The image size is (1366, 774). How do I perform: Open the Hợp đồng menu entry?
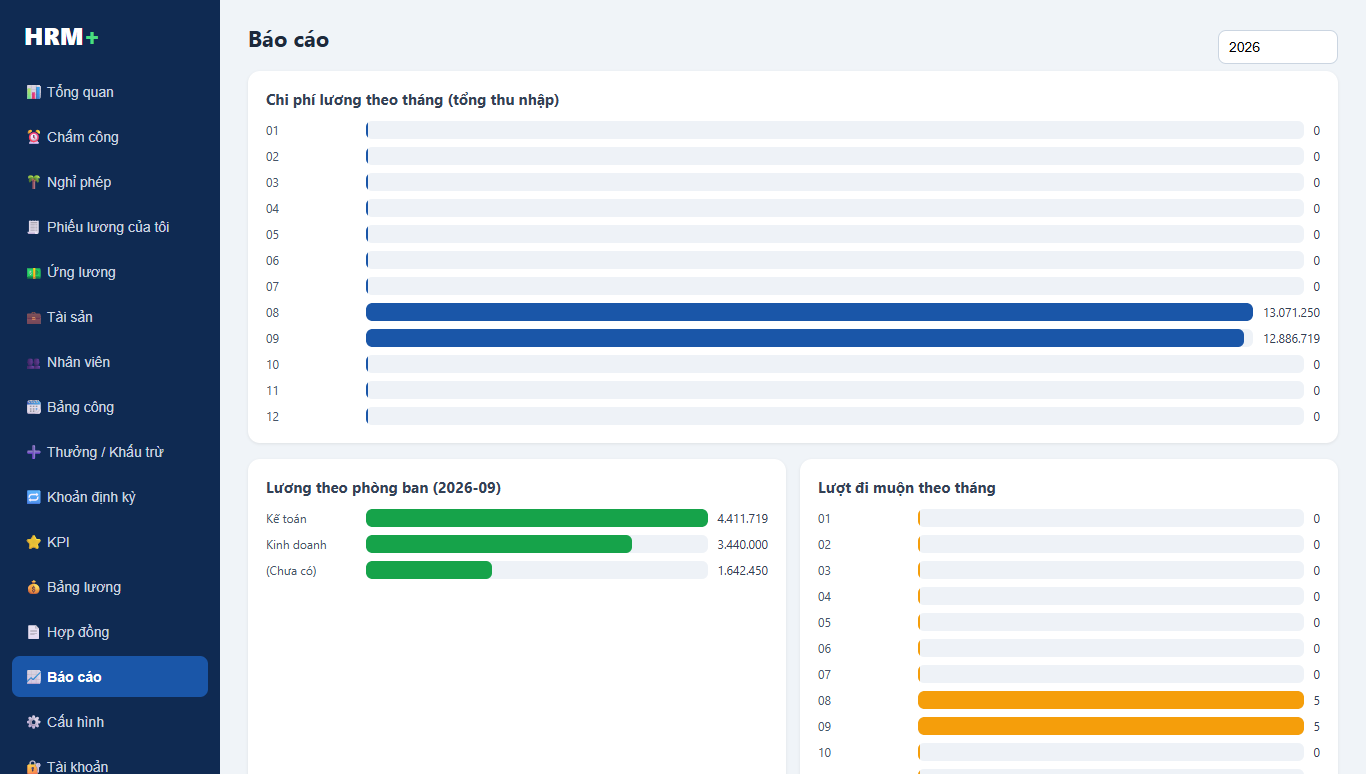pyautogui.click(x=110, y=632)
